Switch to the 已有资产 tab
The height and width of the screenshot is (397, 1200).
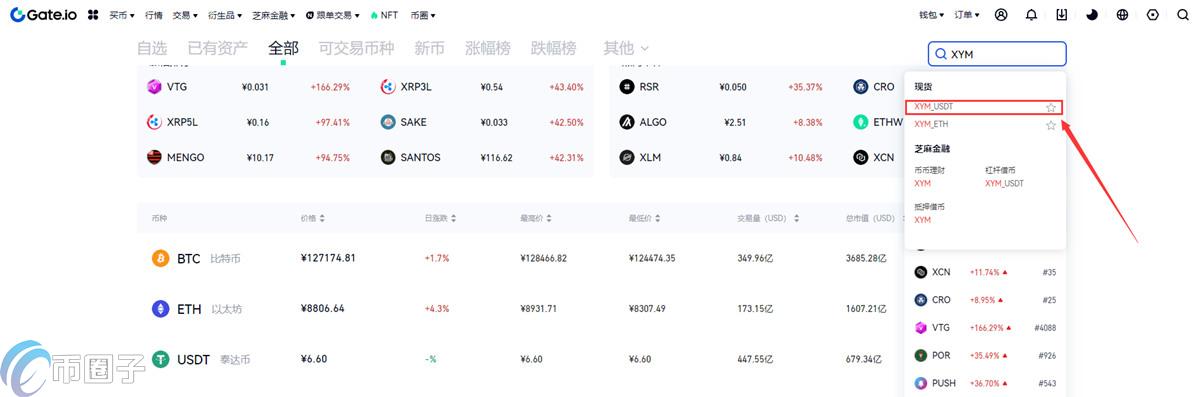tap(217, 48)
